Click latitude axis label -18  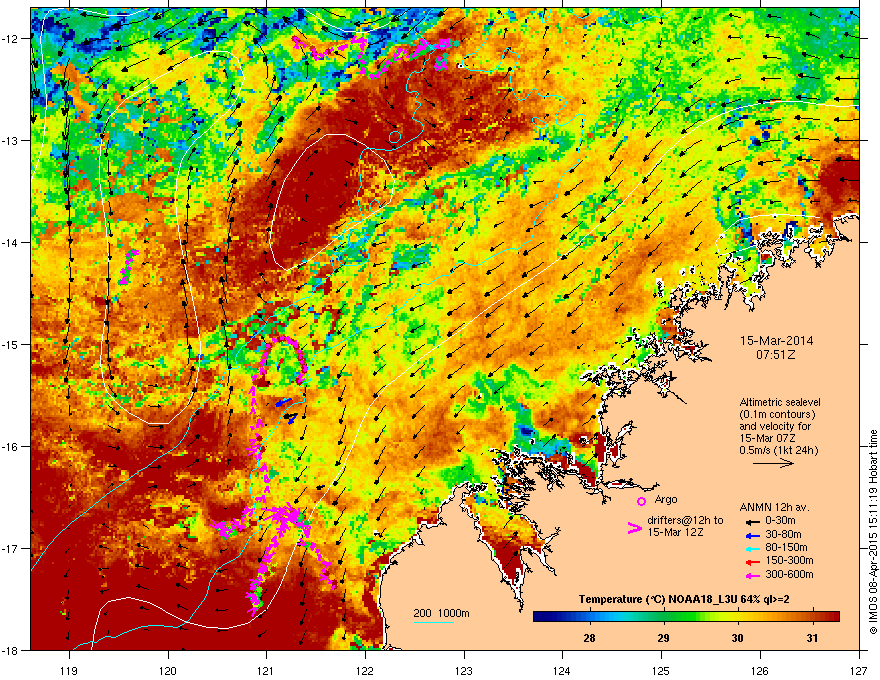click(x=11, y=650)
